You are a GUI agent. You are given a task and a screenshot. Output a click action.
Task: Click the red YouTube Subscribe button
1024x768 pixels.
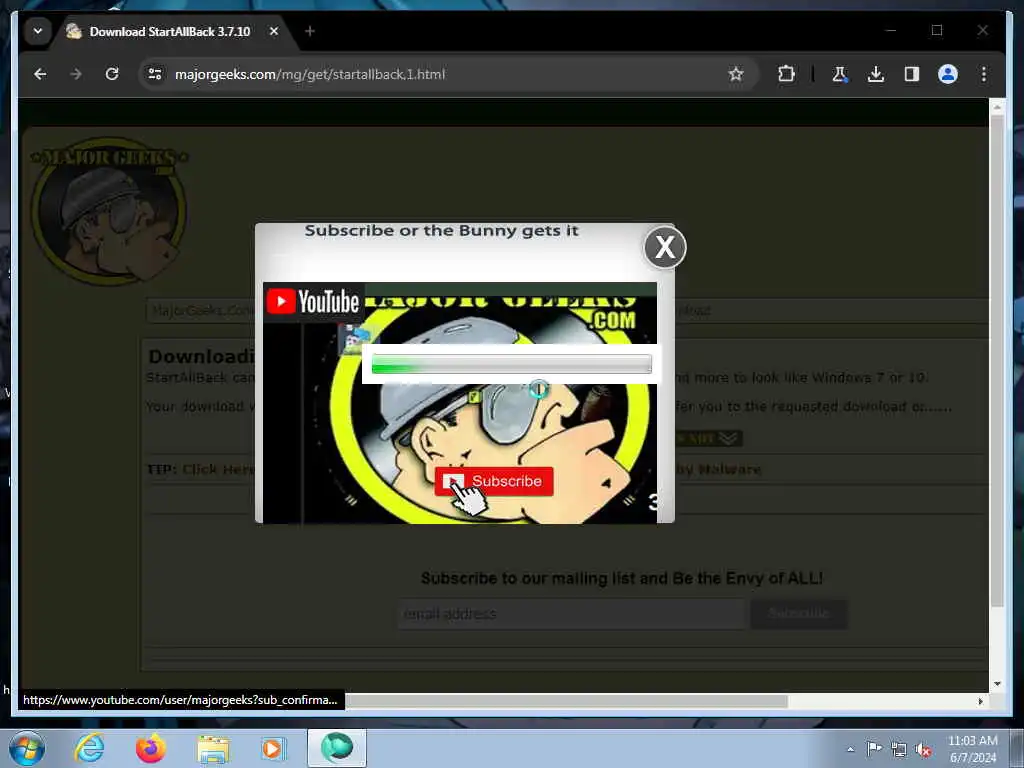point(494,481)
